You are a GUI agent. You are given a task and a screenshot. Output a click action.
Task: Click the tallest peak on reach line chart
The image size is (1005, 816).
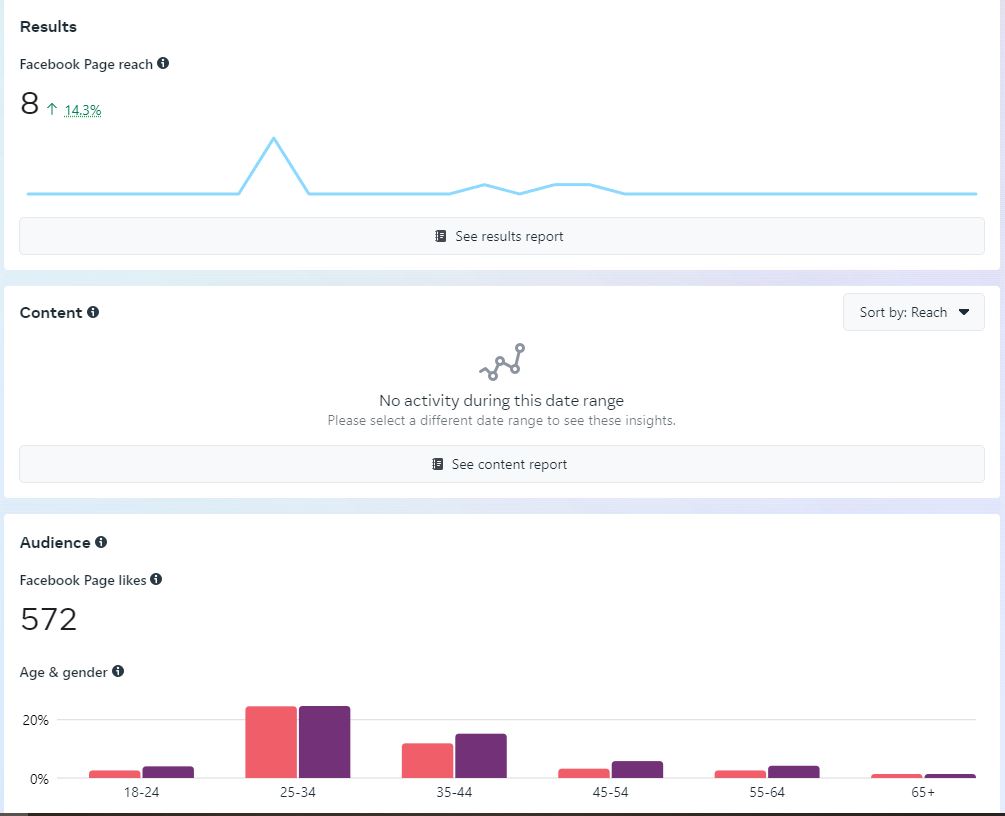pos(273,139)
